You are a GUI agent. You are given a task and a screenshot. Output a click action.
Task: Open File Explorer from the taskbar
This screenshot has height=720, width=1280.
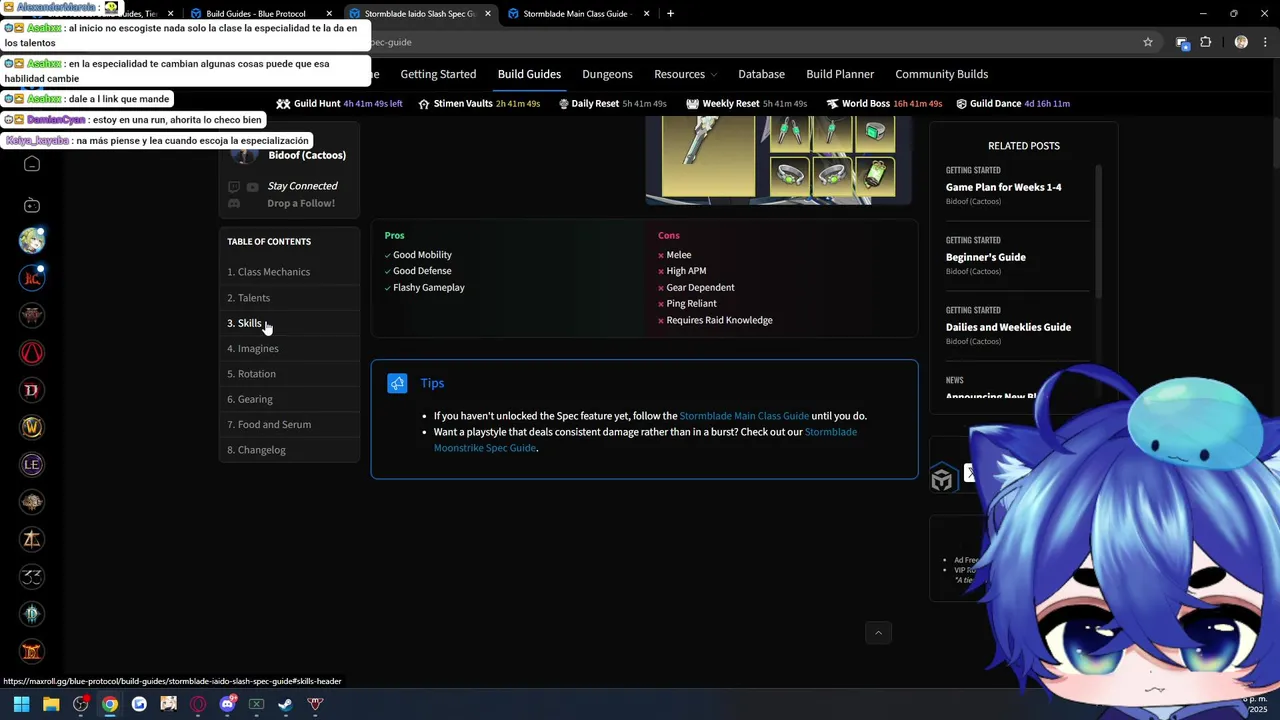[x=51, y=704]
